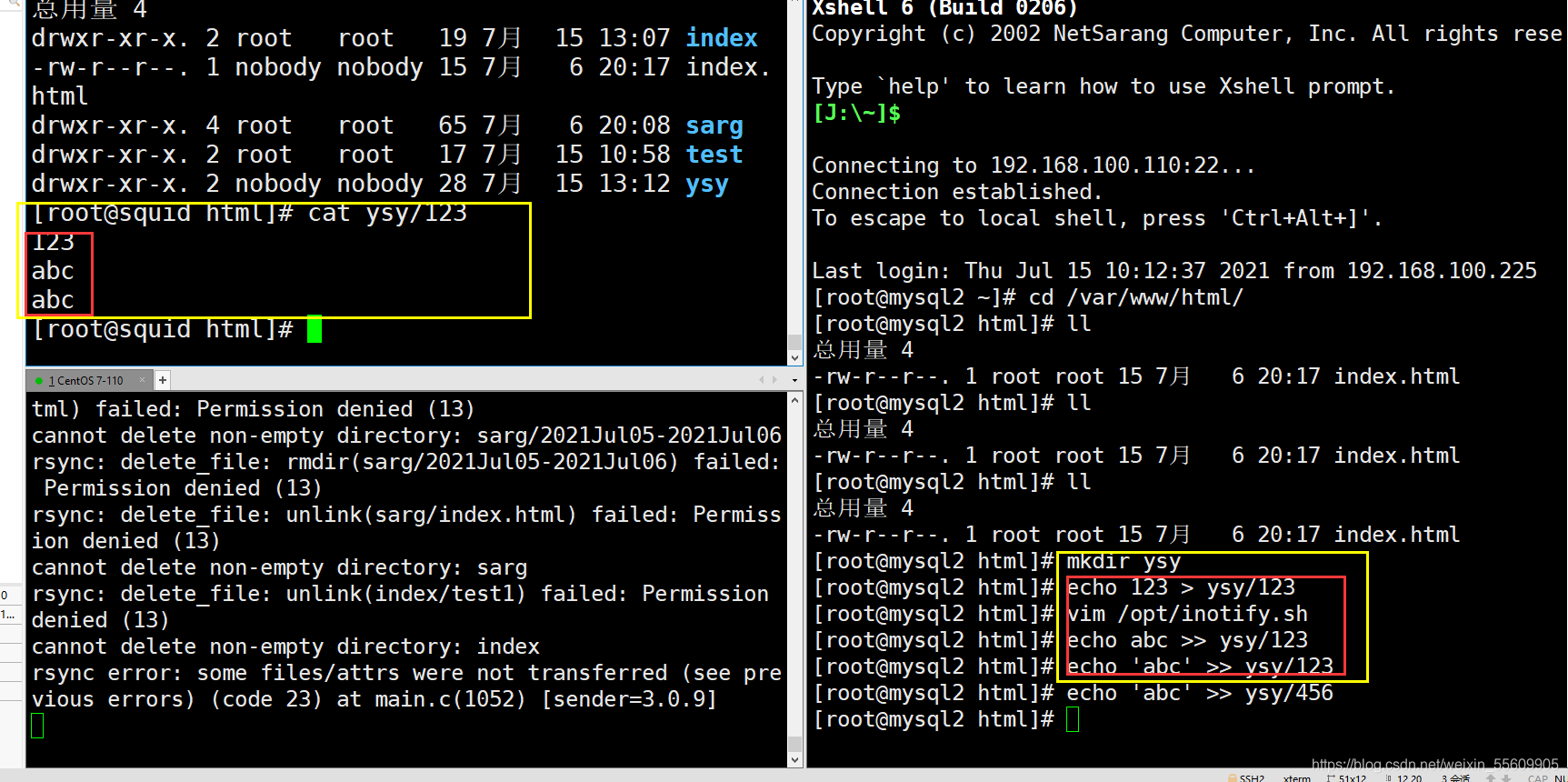This screenshot has height=782, width=1568.
Task: Click the 'Connection established.' line
Action: 957,192
